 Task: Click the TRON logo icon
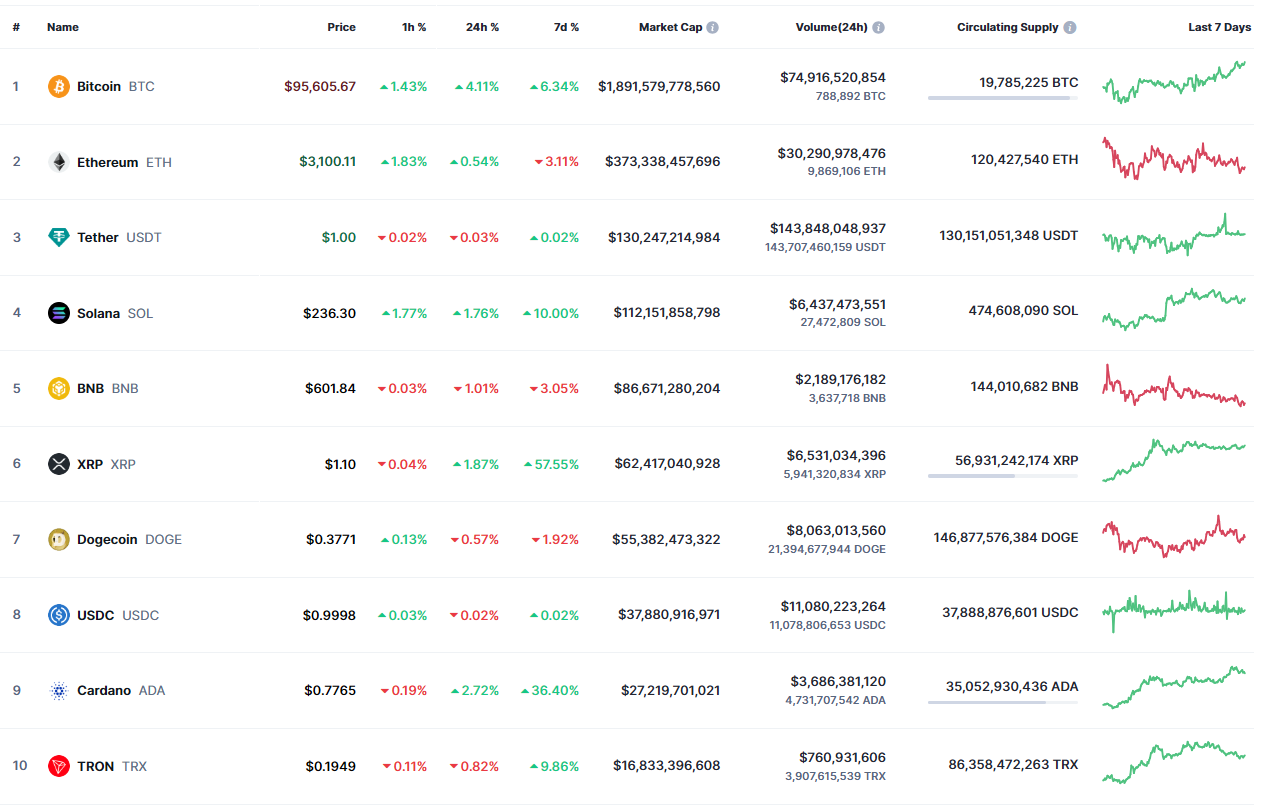[59, 767]
